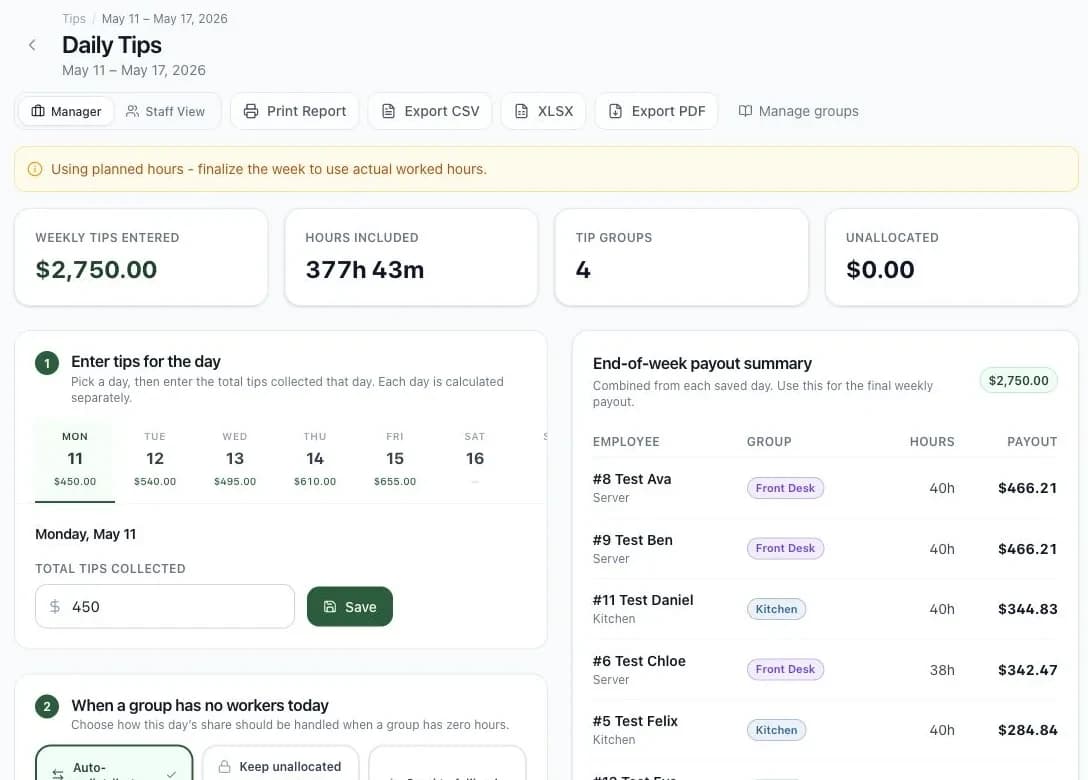Screen dimensions: 1088x780
Task: Click the Monday, May 11 heading
Action: (x=85, y=534)
